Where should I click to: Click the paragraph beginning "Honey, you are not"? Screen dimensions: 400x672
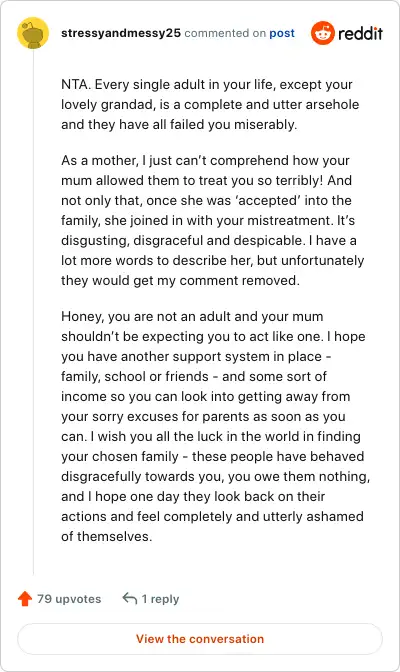click(215, 426)
